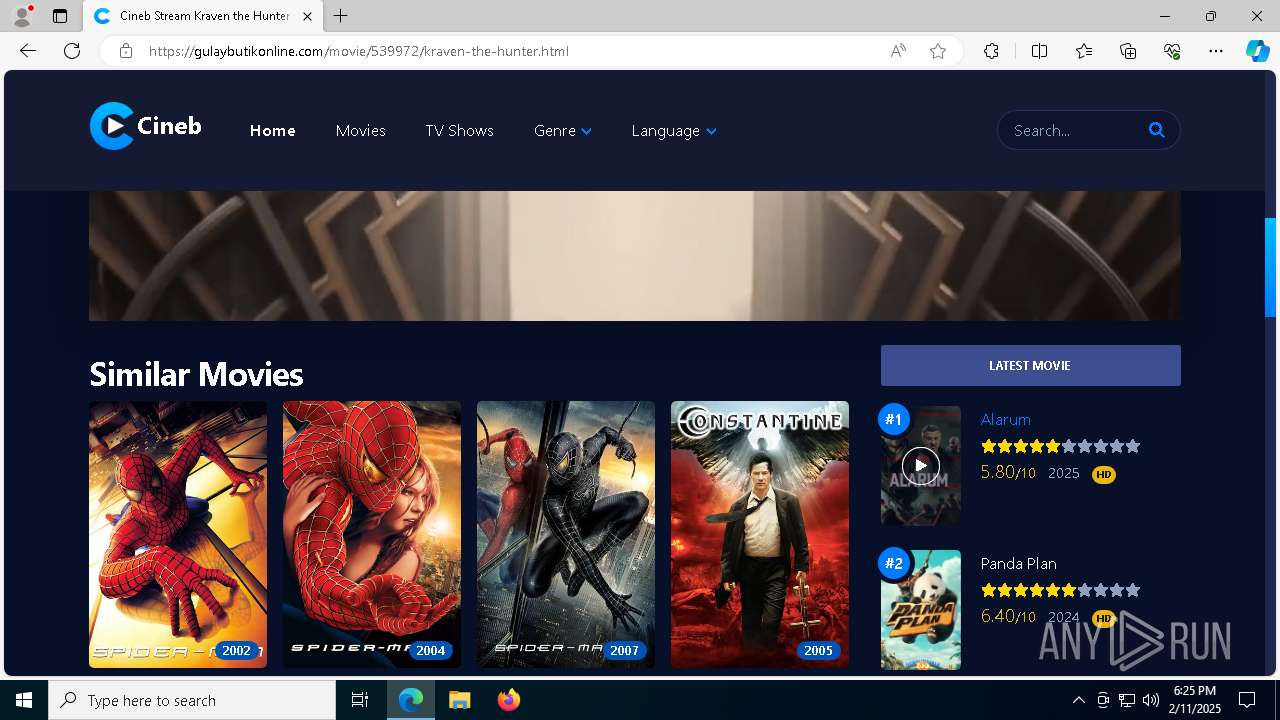Open volume control in tray
This screenshot has height=720, width=1280.
coord(1151,700)
